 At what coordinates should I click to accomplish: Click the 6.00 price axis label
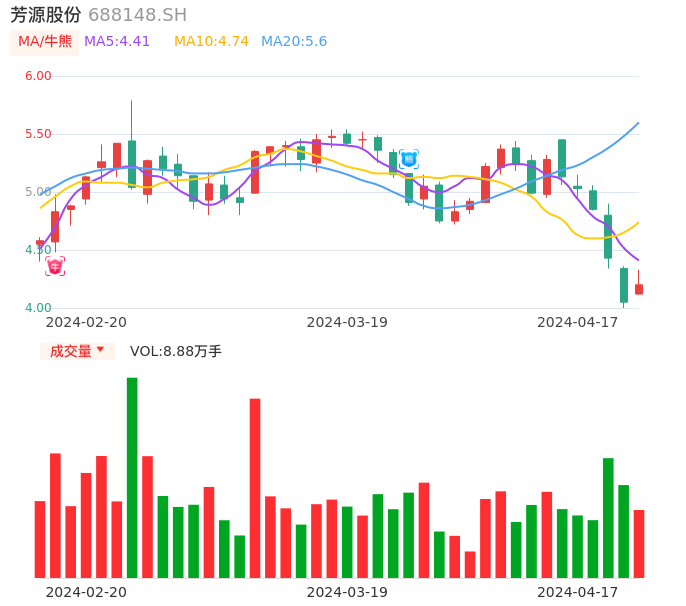38,76
